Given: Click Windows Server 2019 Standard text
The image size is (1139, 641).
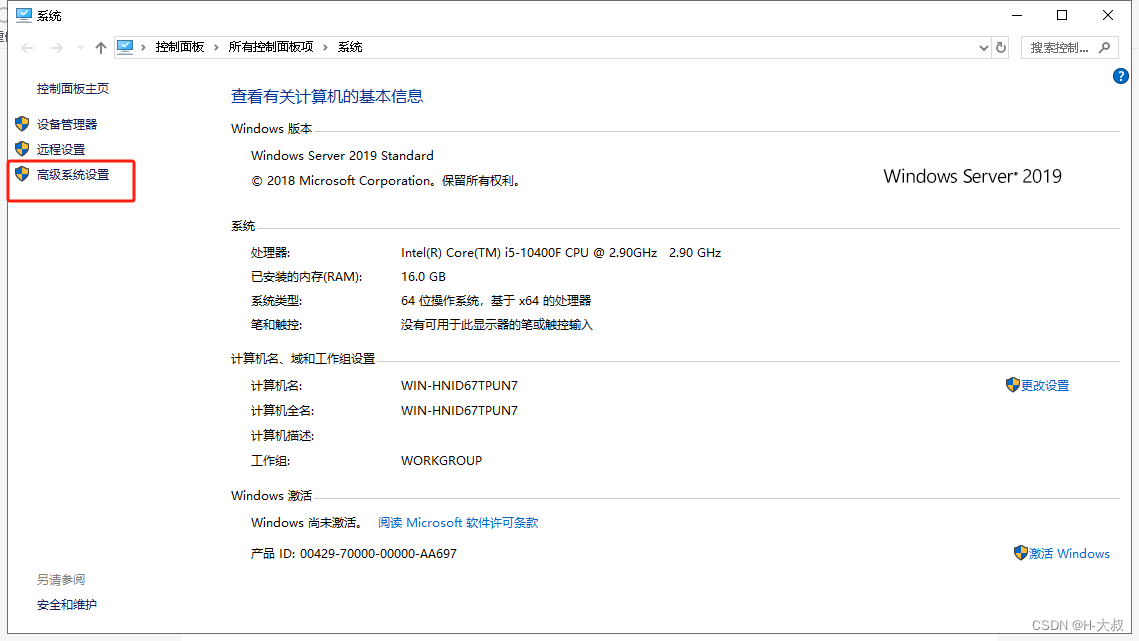Looking at the screenshot, I should point(342,156).
